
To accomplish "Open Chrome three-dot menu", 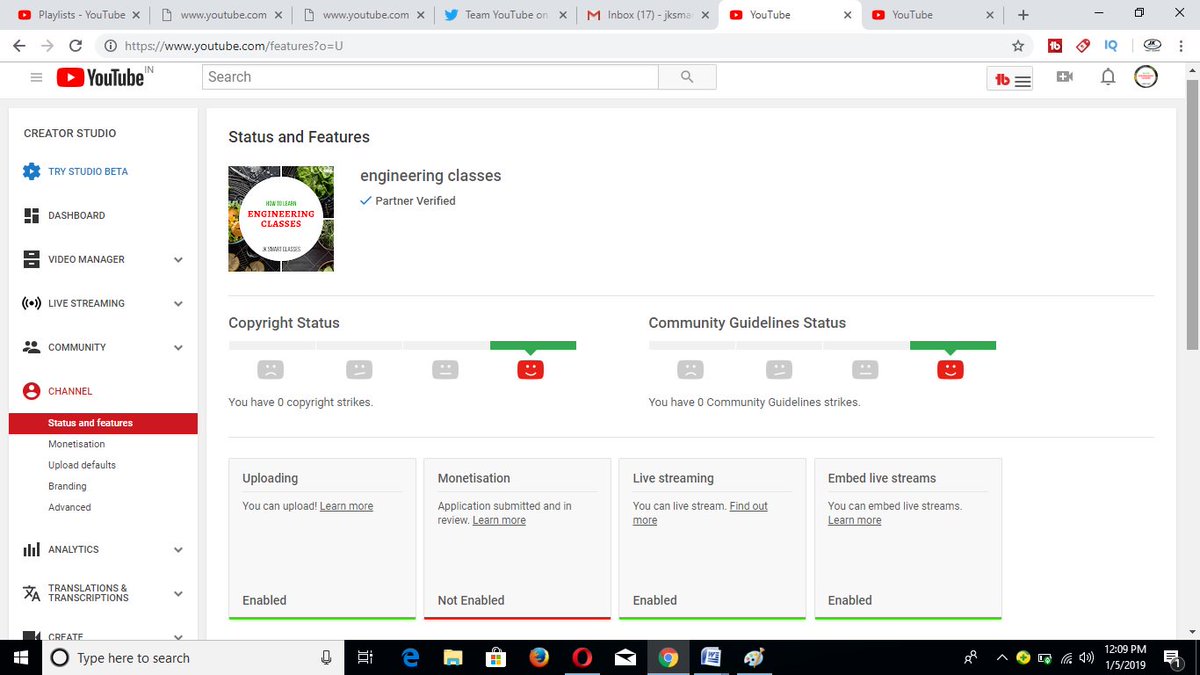I will 1182,45.
